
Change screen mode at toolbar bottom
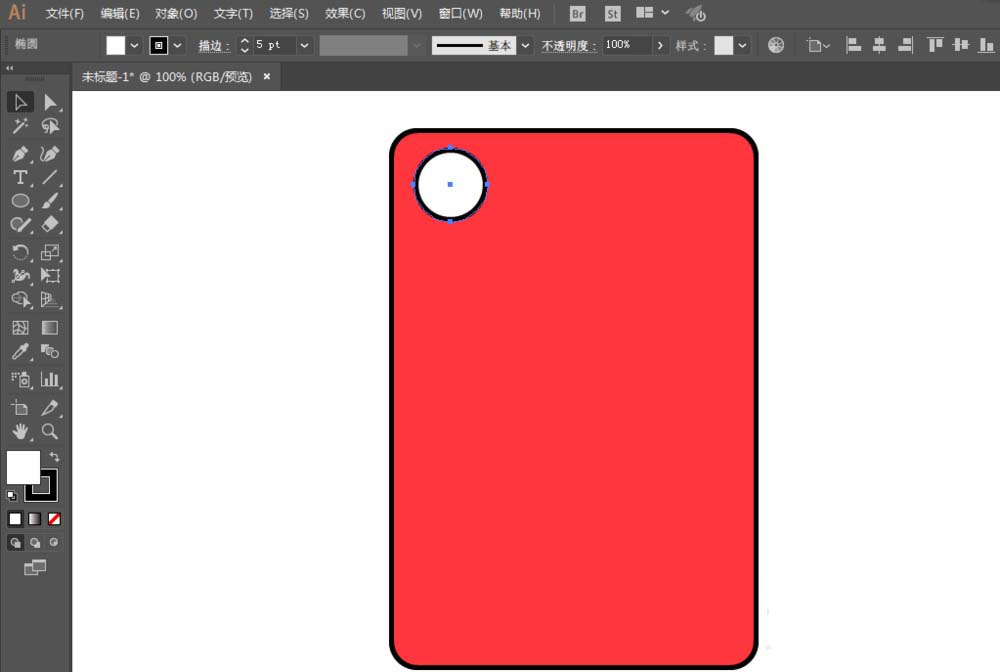point(35,567)
